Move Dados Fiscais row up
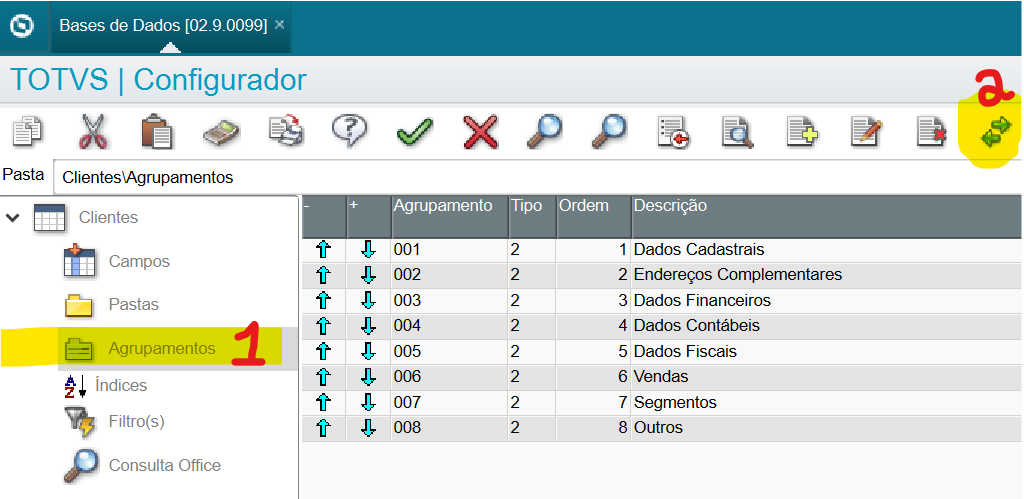The image size is (1024, 499). tap(324, 351)
